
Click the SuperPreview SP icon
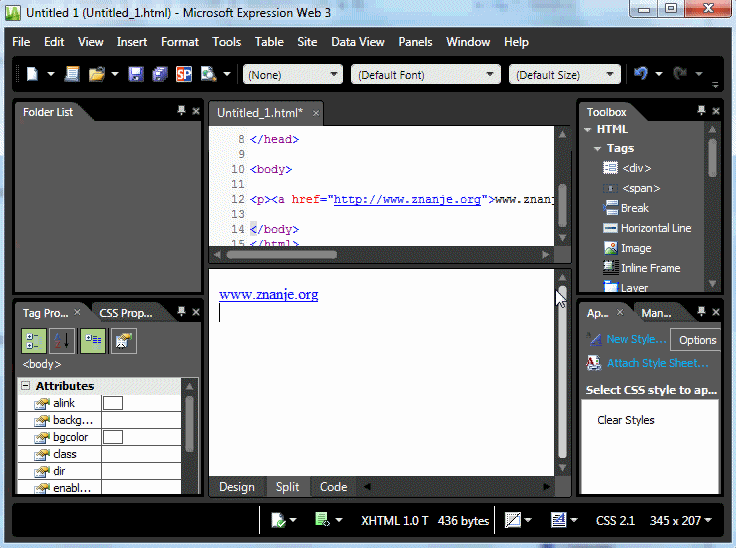[x=184, y=74]
